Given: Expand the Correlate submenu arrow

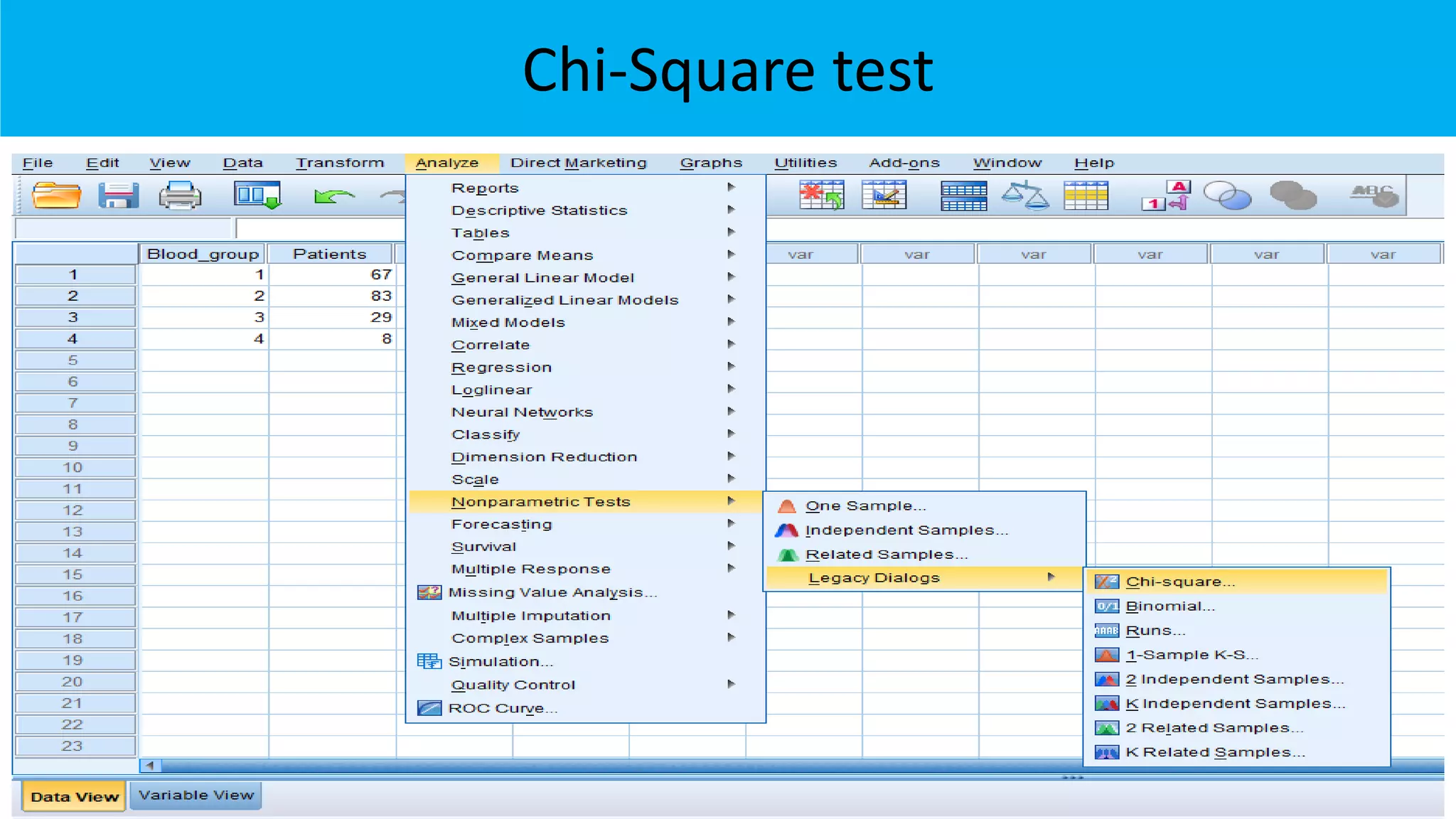Looking at the screenshot, I should (731, 344).
